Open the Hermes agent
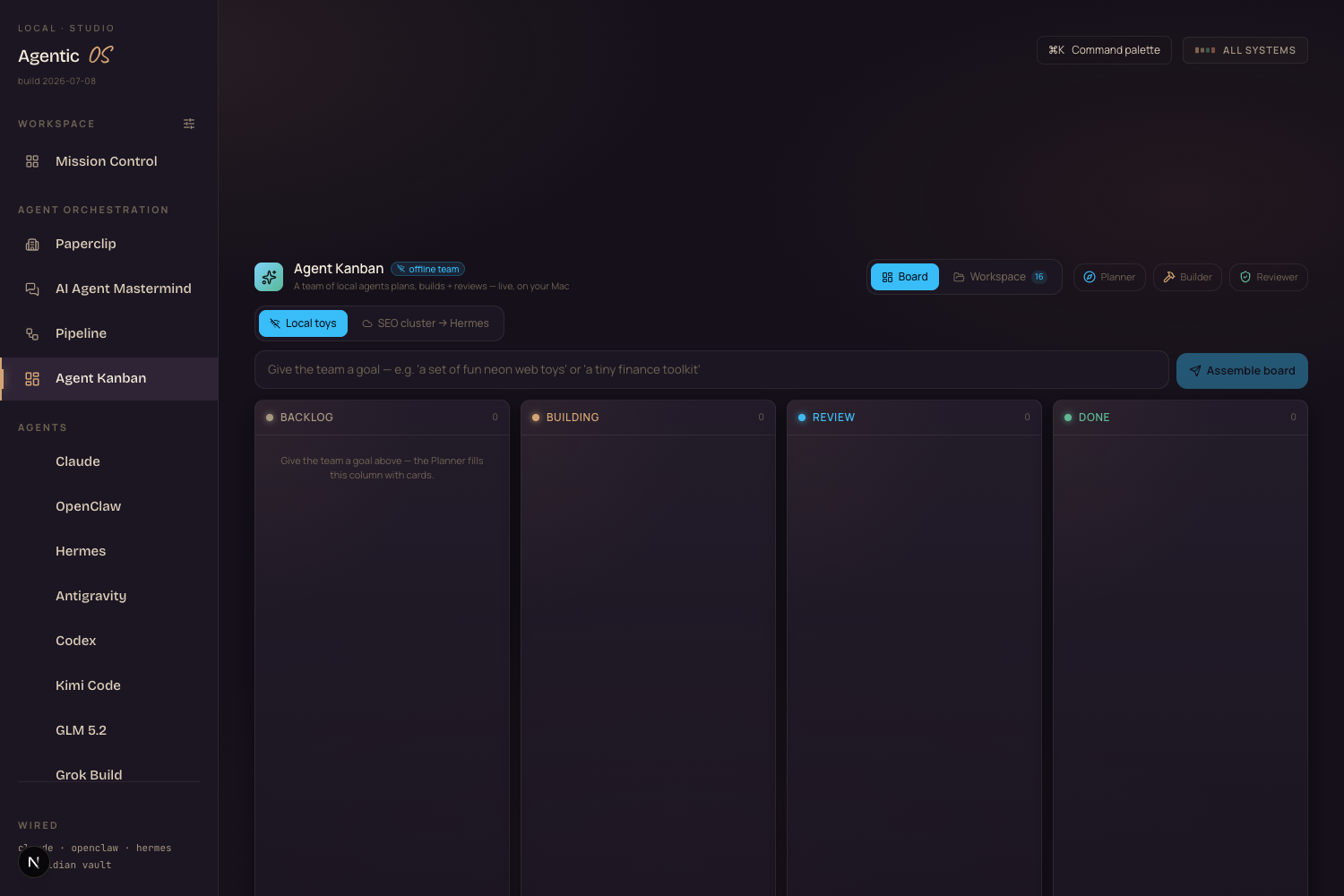This screenshot has width=1344, height=896. (108, 551)
